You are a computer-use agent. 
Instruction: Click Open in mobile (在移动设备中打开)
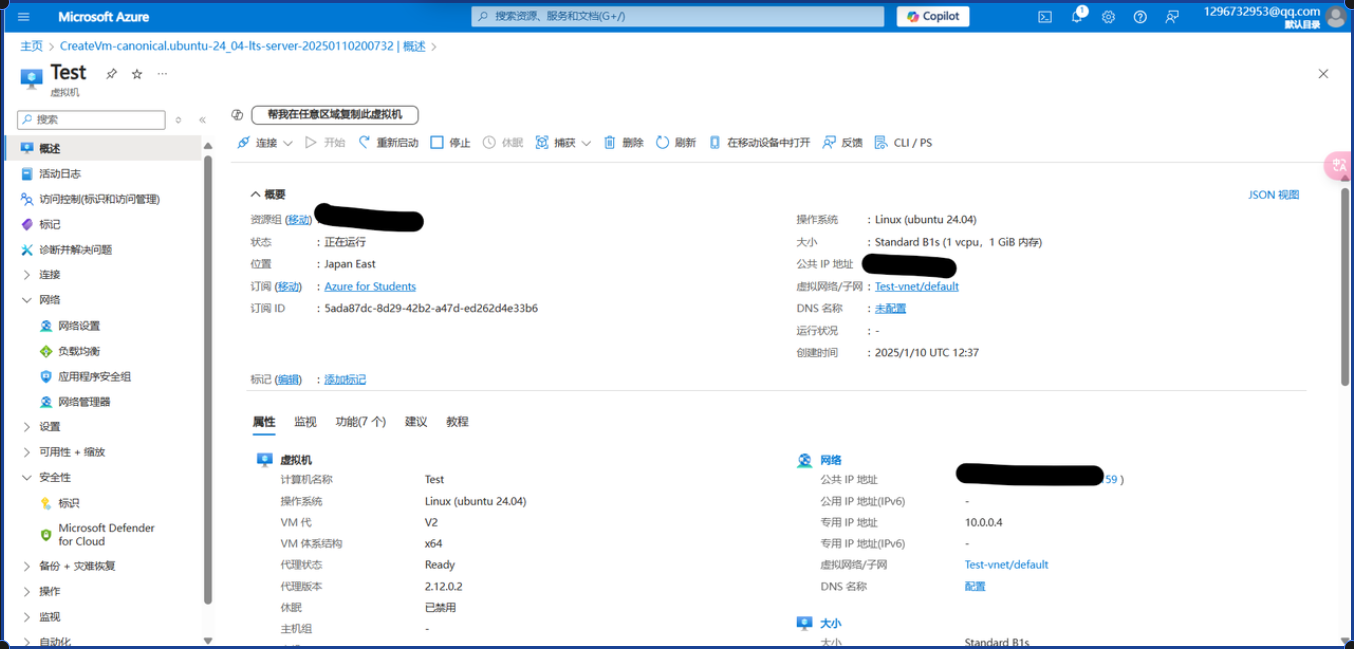click(759, 143)
